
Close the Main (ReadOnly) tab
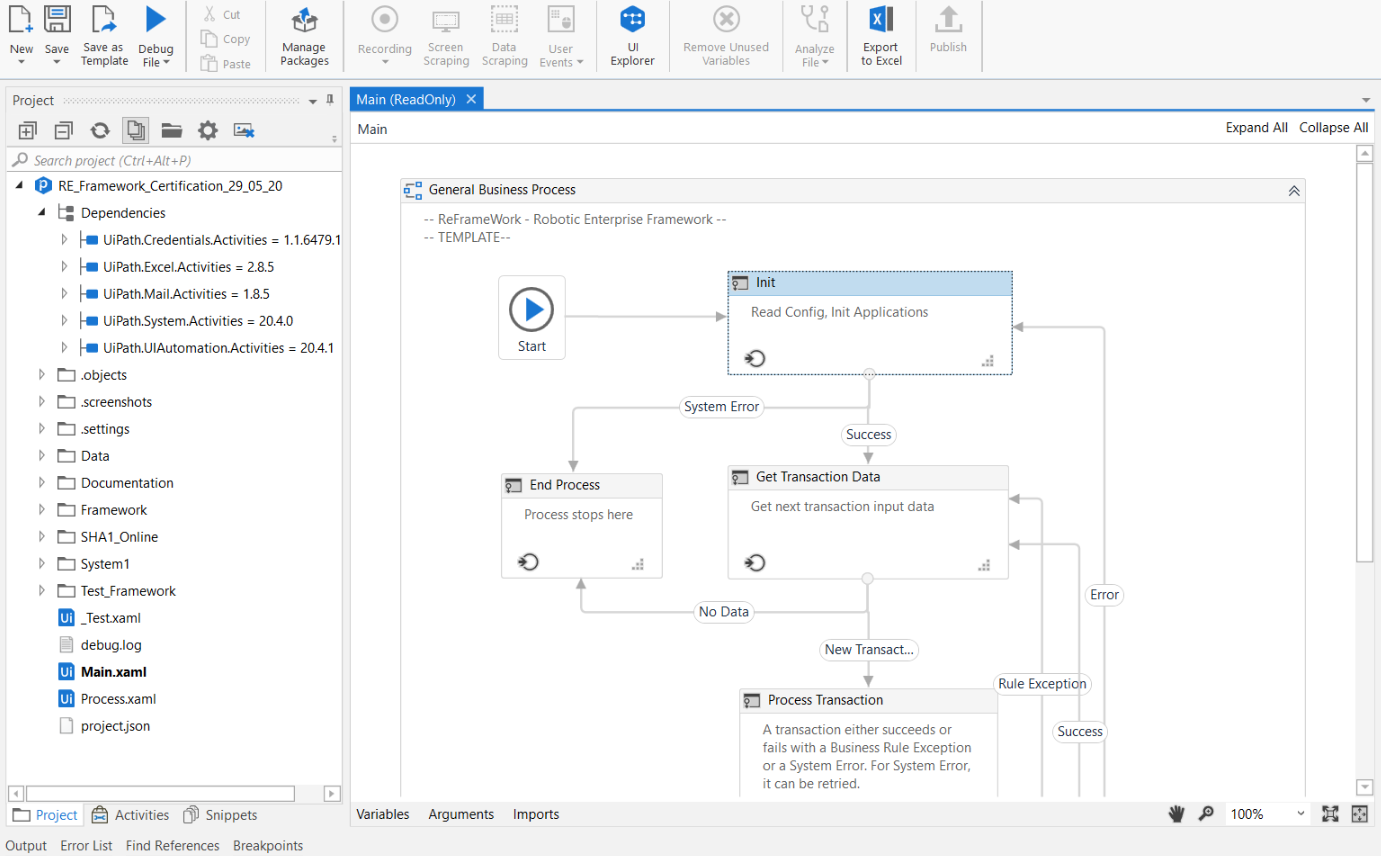[471, 99]
